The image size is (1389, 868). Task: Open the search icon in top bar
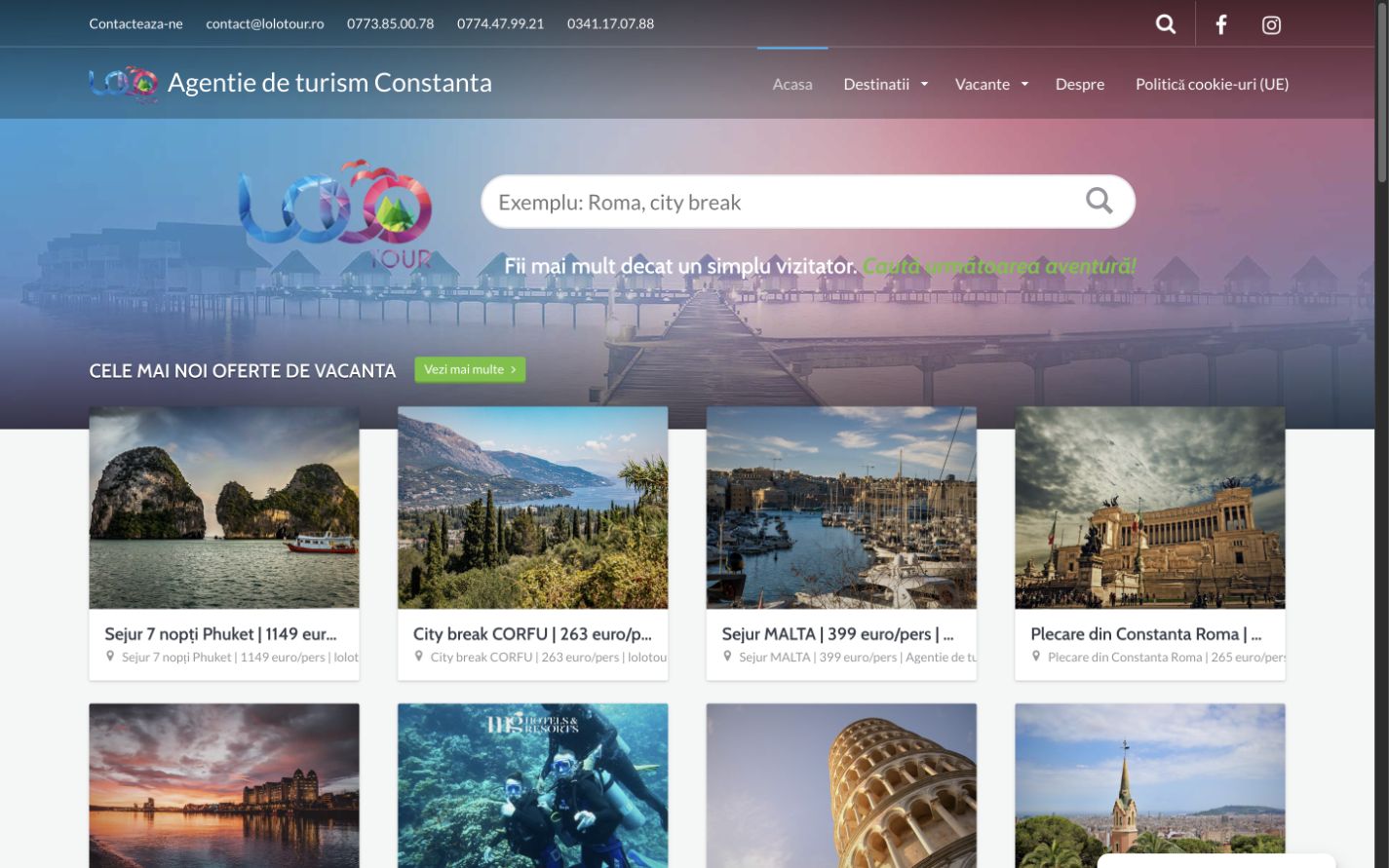1165,24
